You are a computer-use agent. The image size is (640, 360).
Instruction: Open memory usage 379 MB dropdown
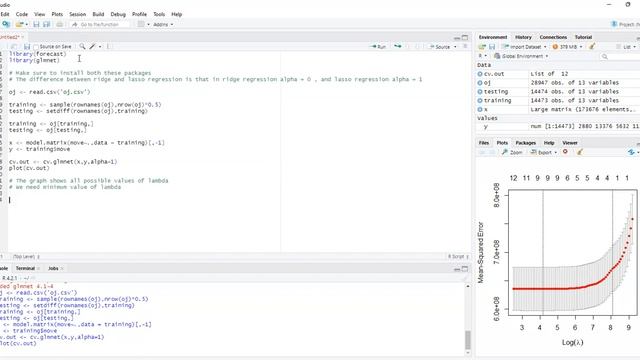click(567, 47)
